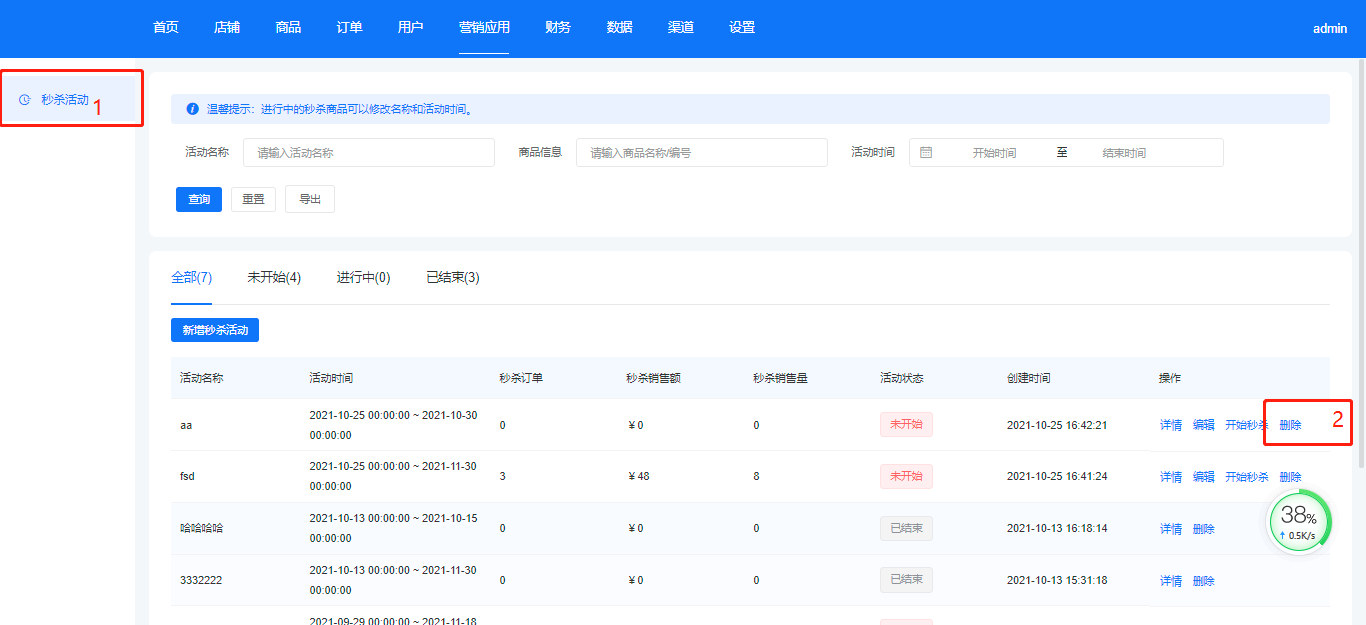Click into the 商品信息 input field
The image size is (1366, 625).
tap(701, 153)
